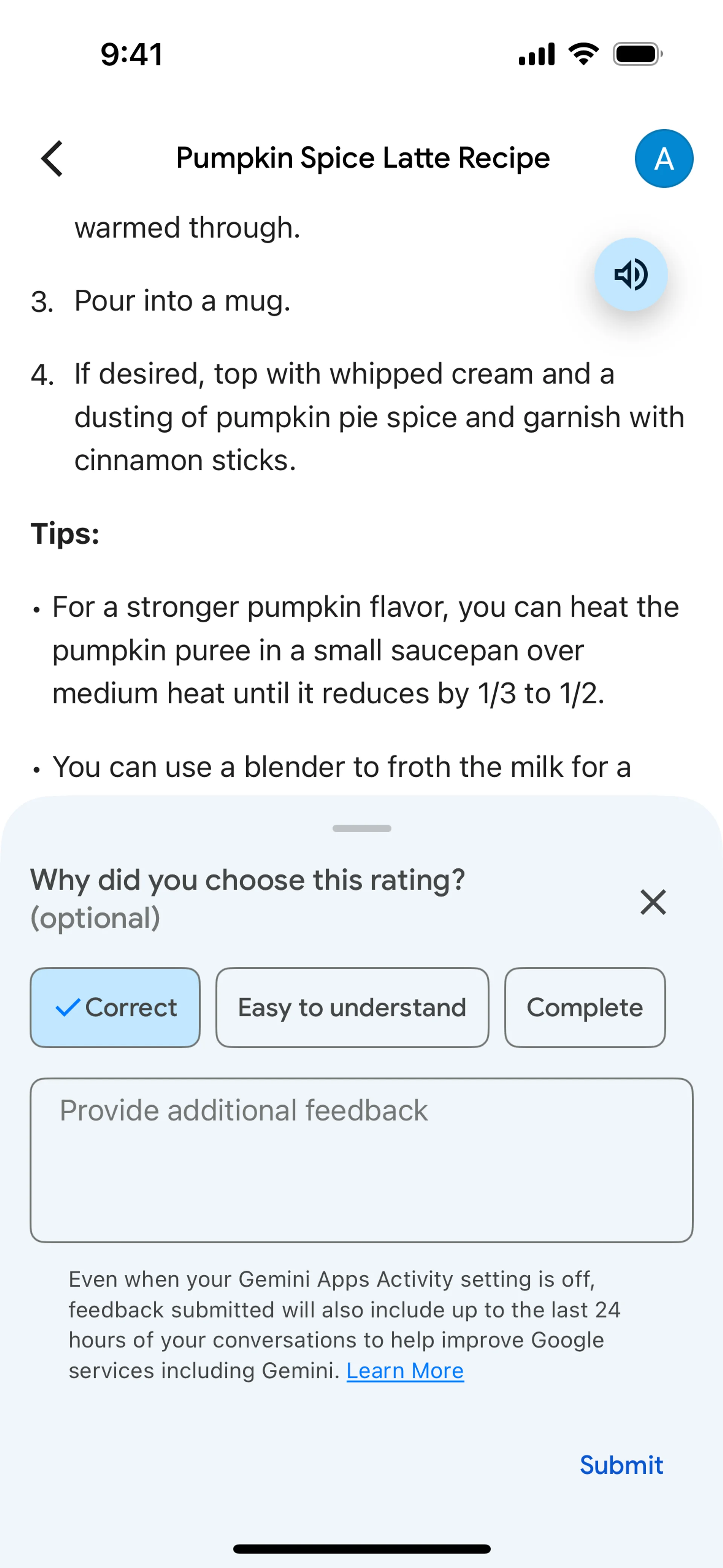The height and width of the screenshot is (1568, 723).
Task: Tap the back chevron arrow
Action: (x=52, y=158)
